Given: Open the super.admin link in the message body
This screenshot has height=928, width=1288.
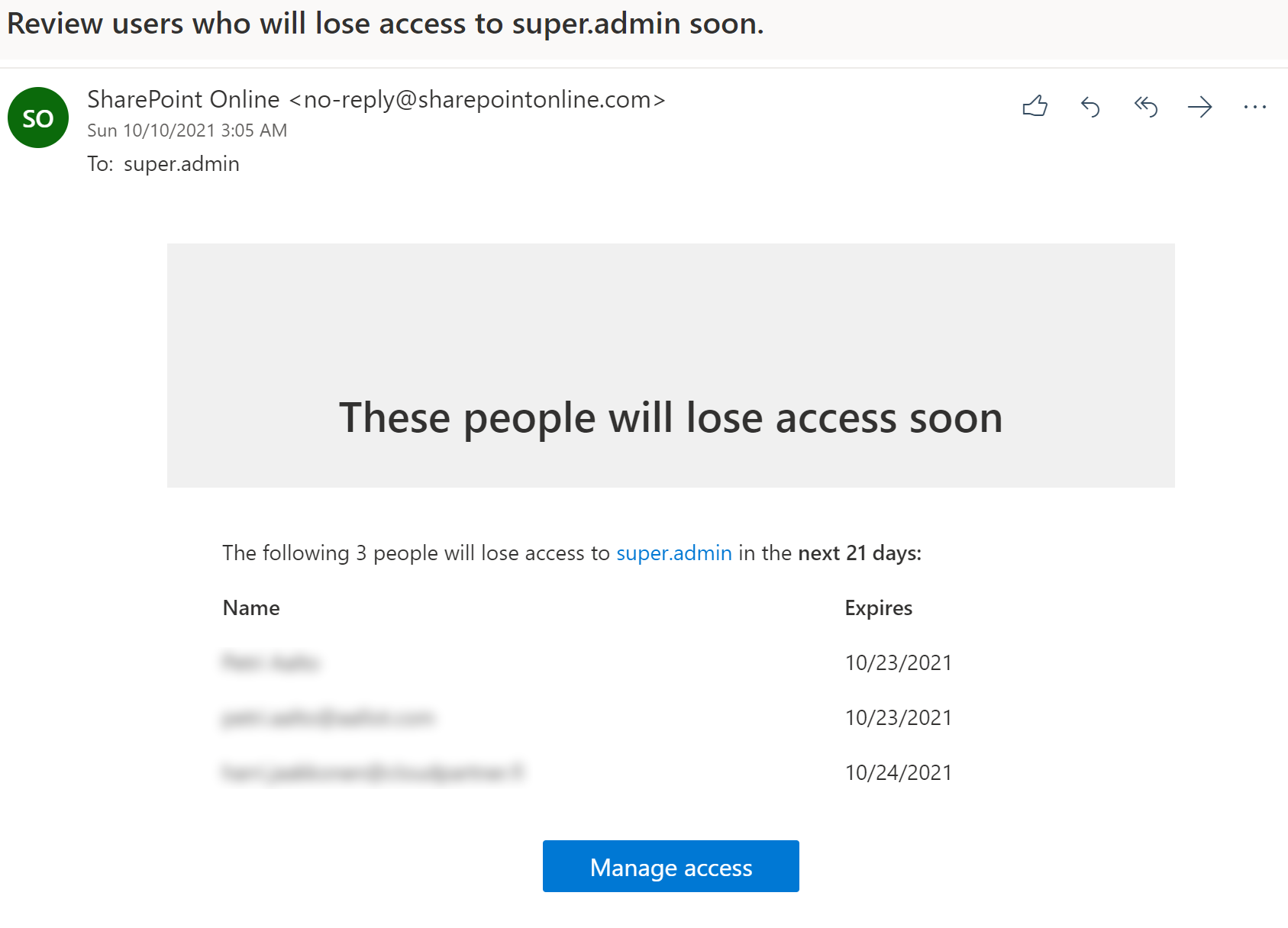Looking at the screenshot, I should (x=673, y=553).
